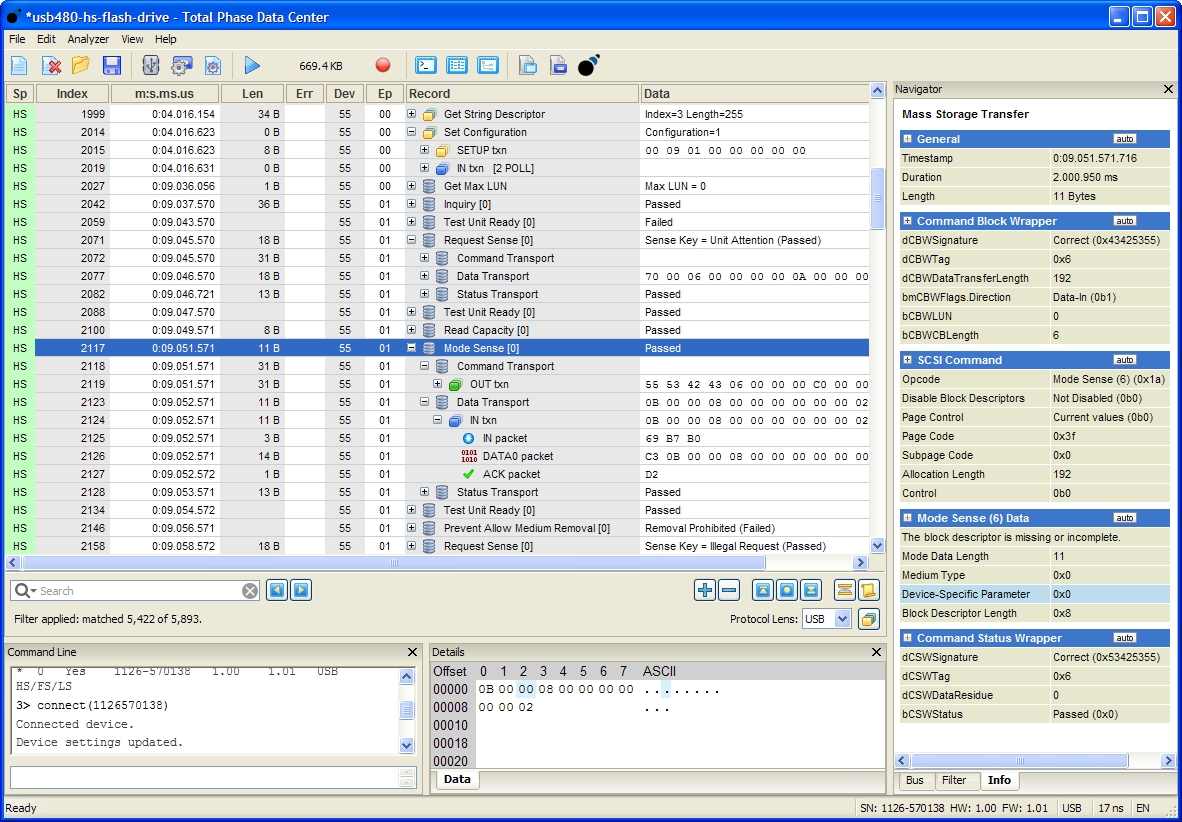
Task: Click the next search result arrow
Action: point(300,590)
